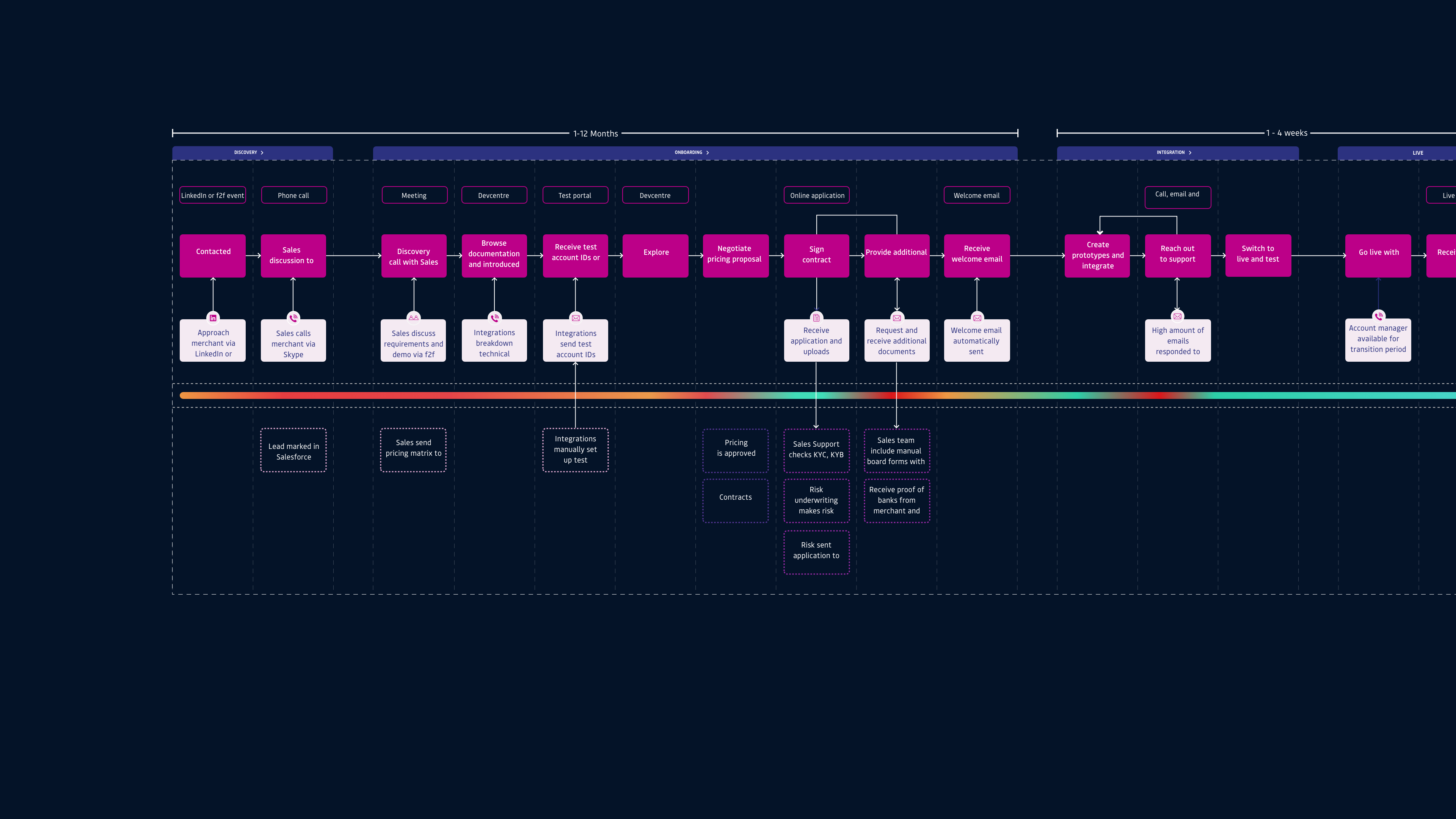Viewport: 1456px width, 819px height.
Task: Click the Sign contract step box
Action: point(817,256)
